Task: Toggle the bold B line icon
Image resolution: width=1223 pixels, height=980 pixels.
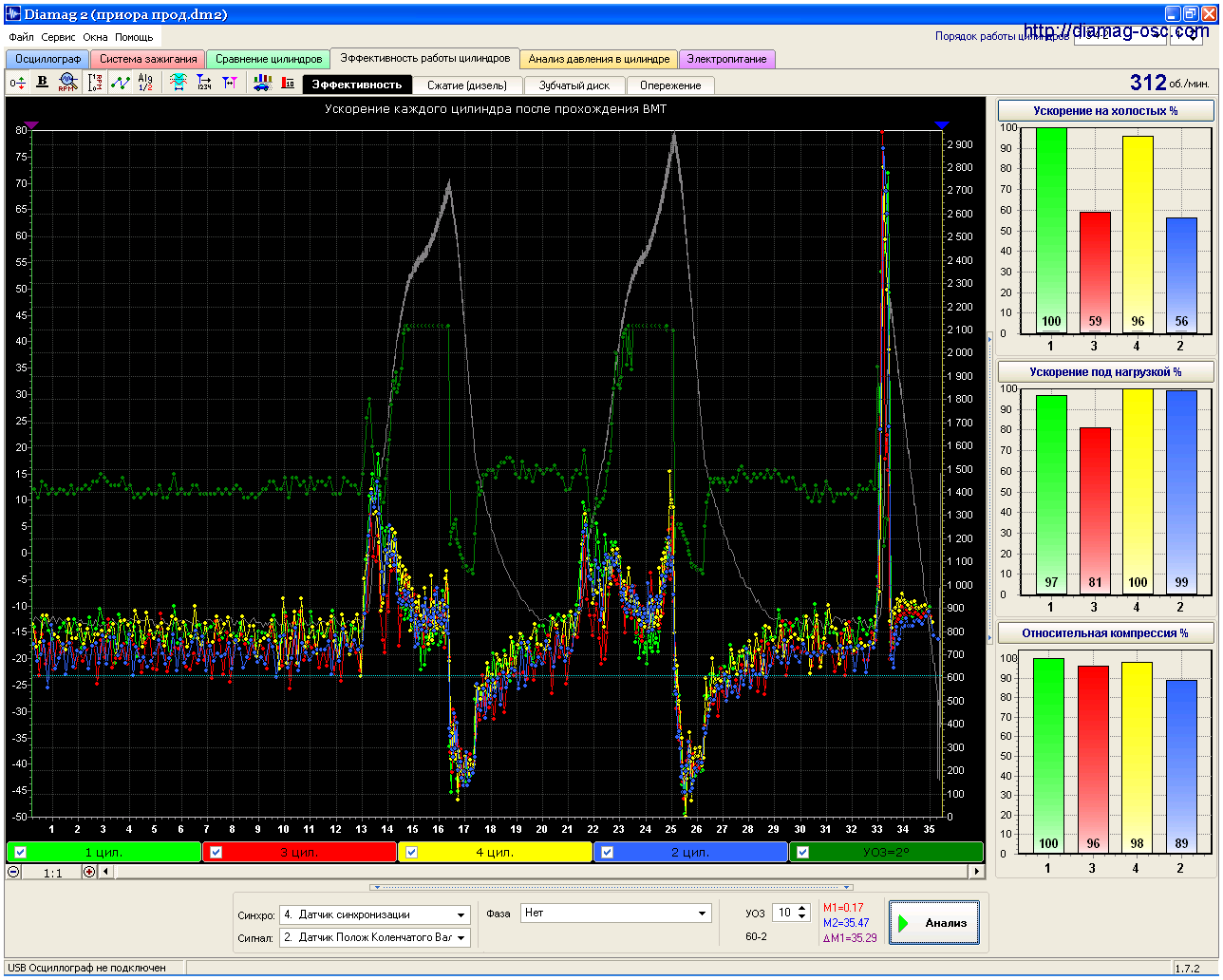Action: (x=42, y=83)
